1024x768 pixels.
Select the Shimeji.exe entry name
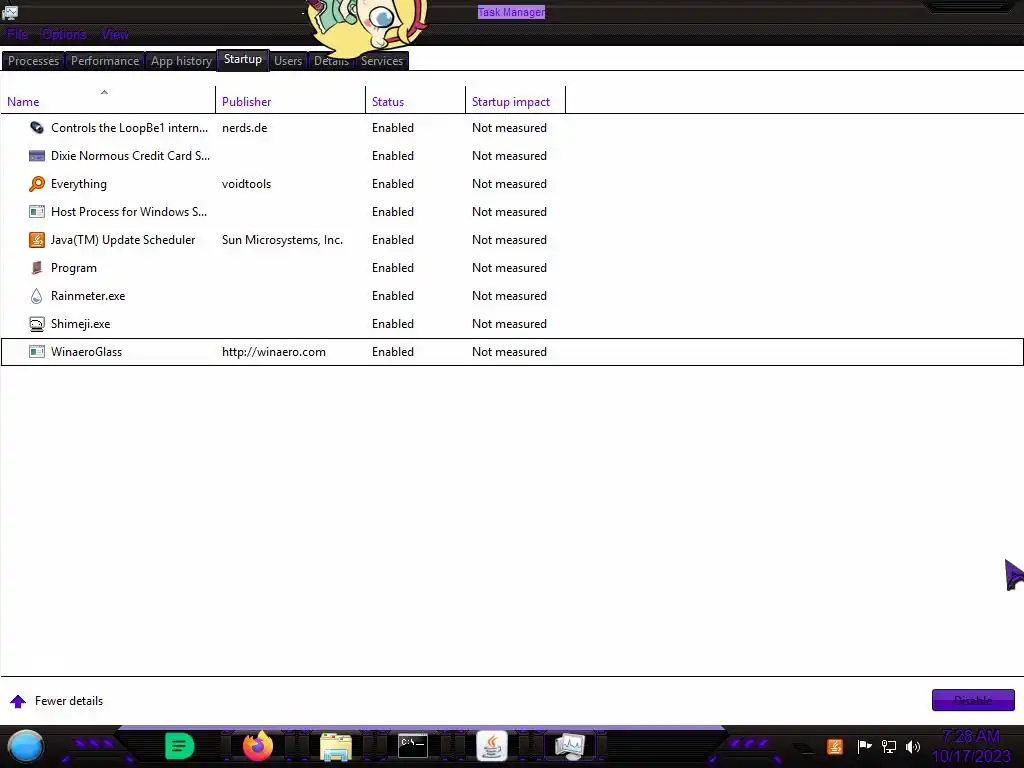tap(80, 324)
